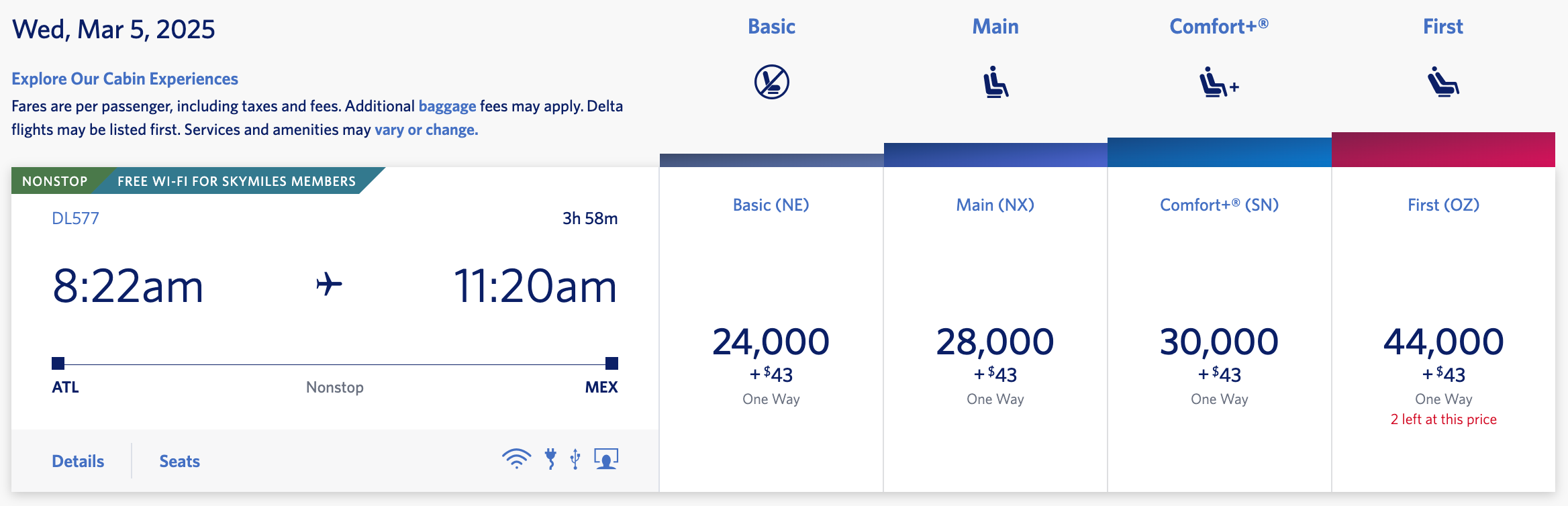
Task: Open the Seats link
Action: (x=179, y=461)
